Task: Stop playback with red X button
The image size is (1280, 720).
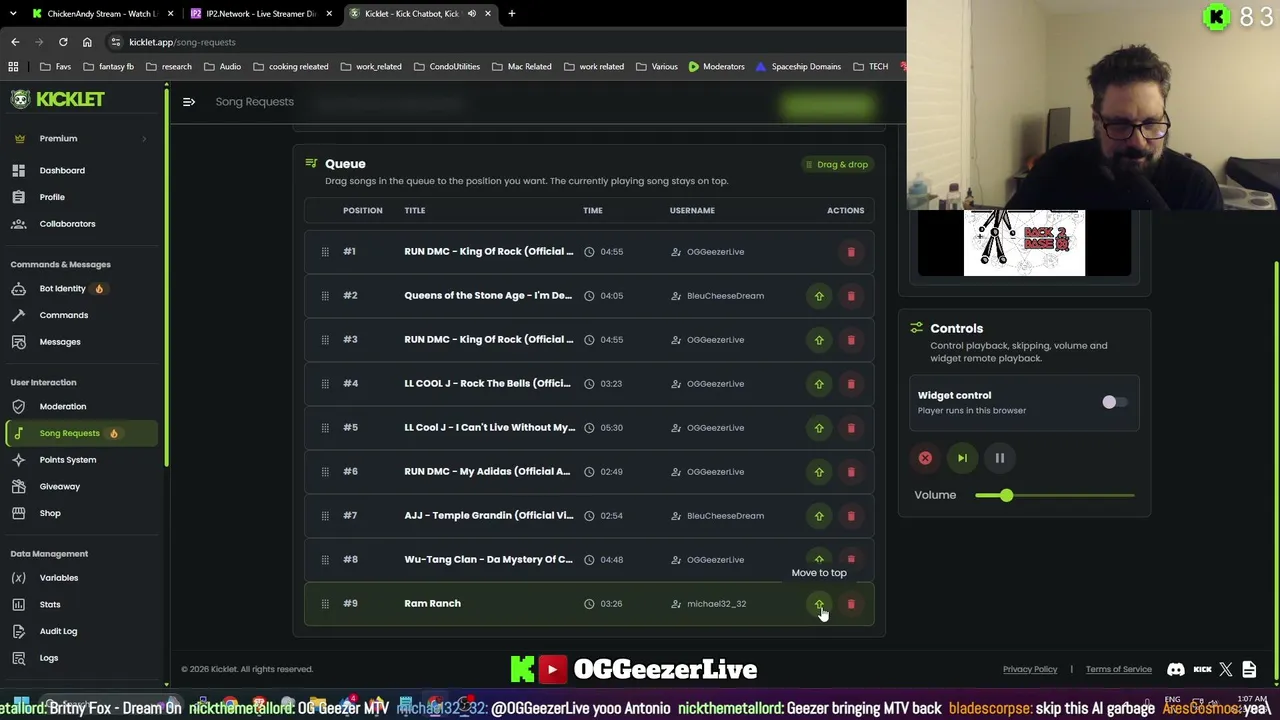Action: pyautogui.click(x=925, y=458)
